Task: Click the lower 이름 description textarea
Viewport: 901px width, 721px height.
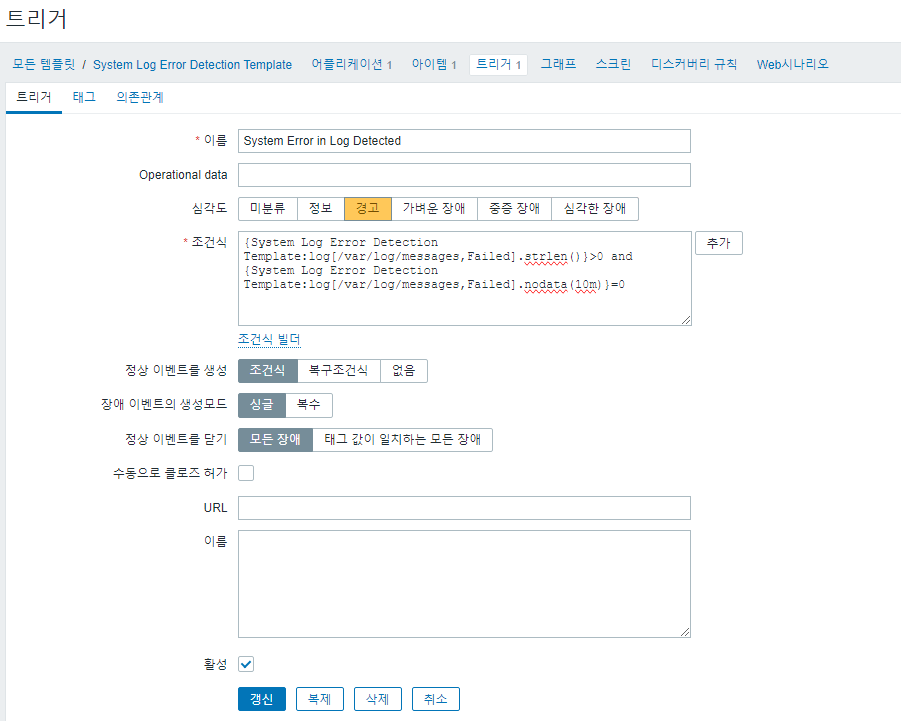Action: pyautogui.click(x=464, y=584)
